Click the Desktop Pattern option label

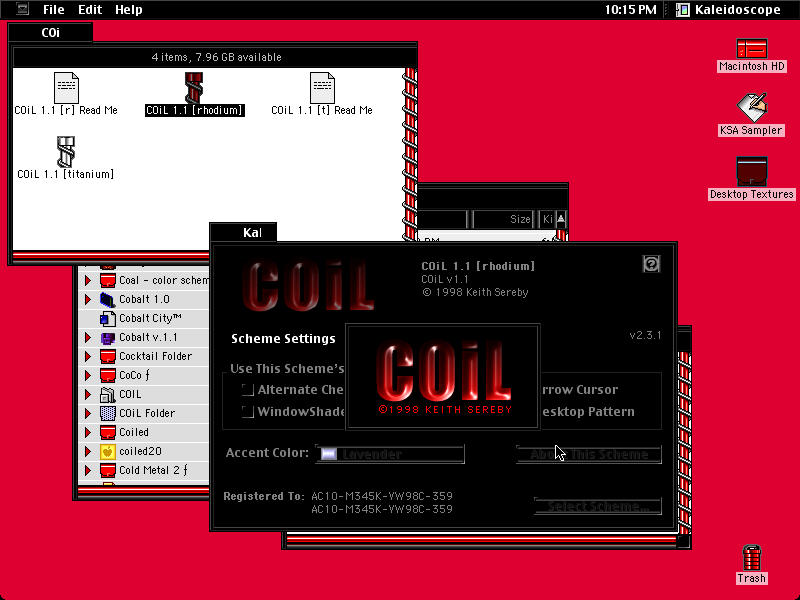(x=588, y=412)
